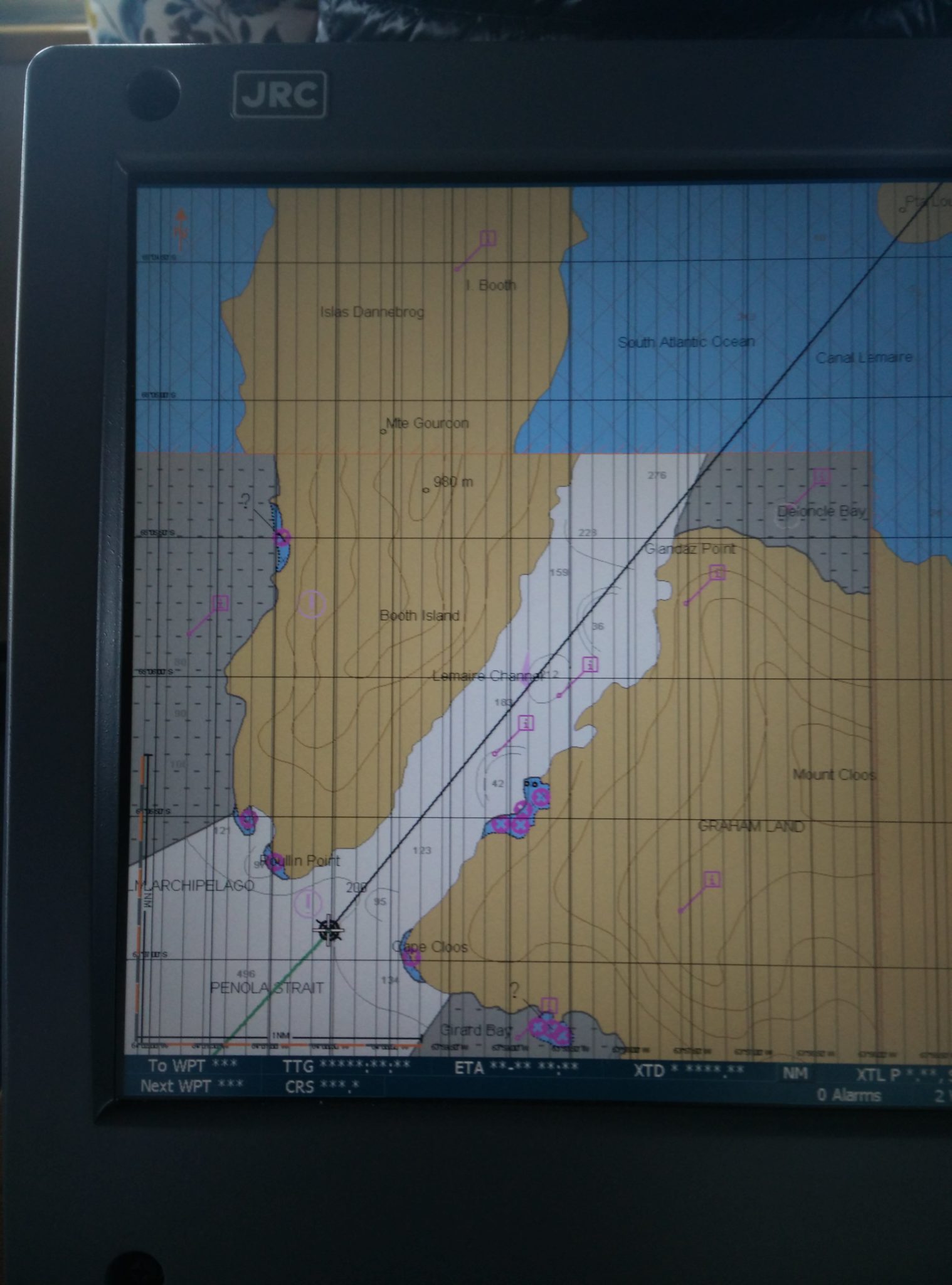Select the own ship position symbol
Viewport: 952px width, 1285px height.
point(329,929)
